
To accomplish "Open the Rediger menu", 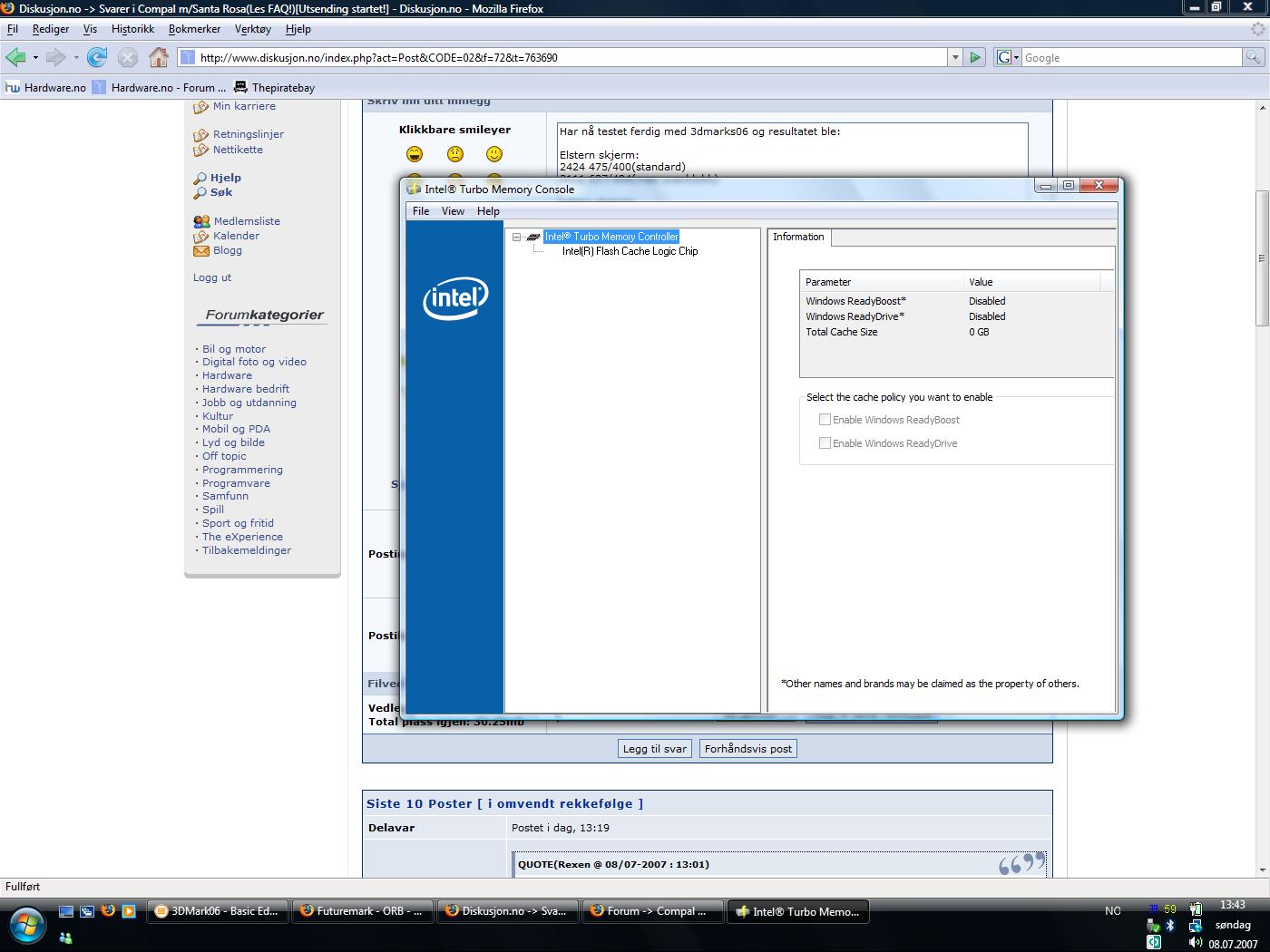I will point(51,29).
